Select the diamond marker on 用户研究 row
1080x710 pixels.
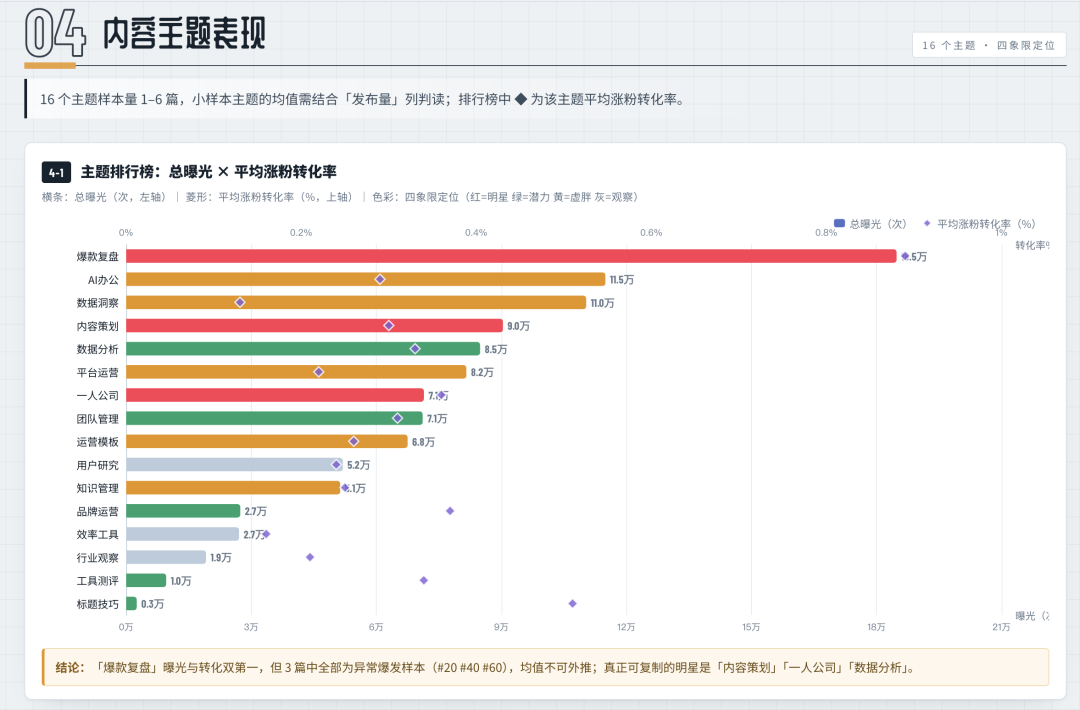(x=336, y=465)
